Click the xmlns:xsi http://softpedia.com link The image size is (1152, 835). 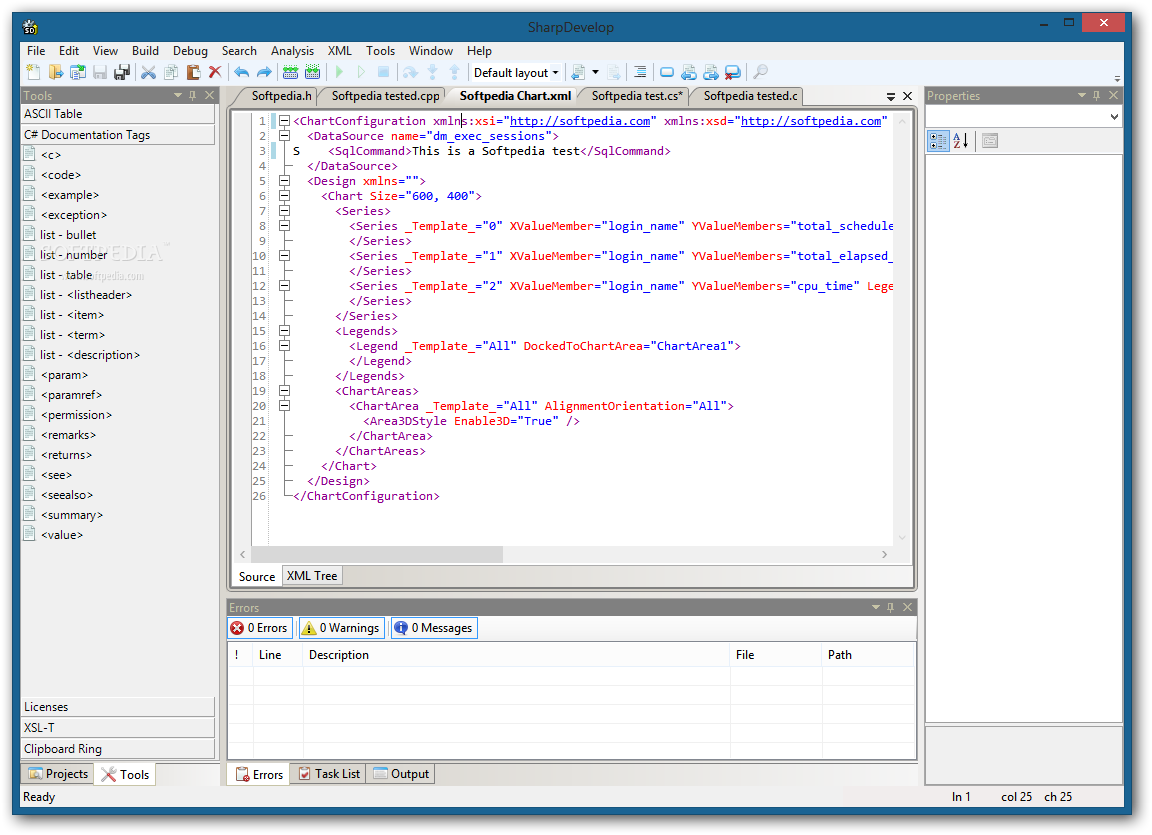coord(580,121)
